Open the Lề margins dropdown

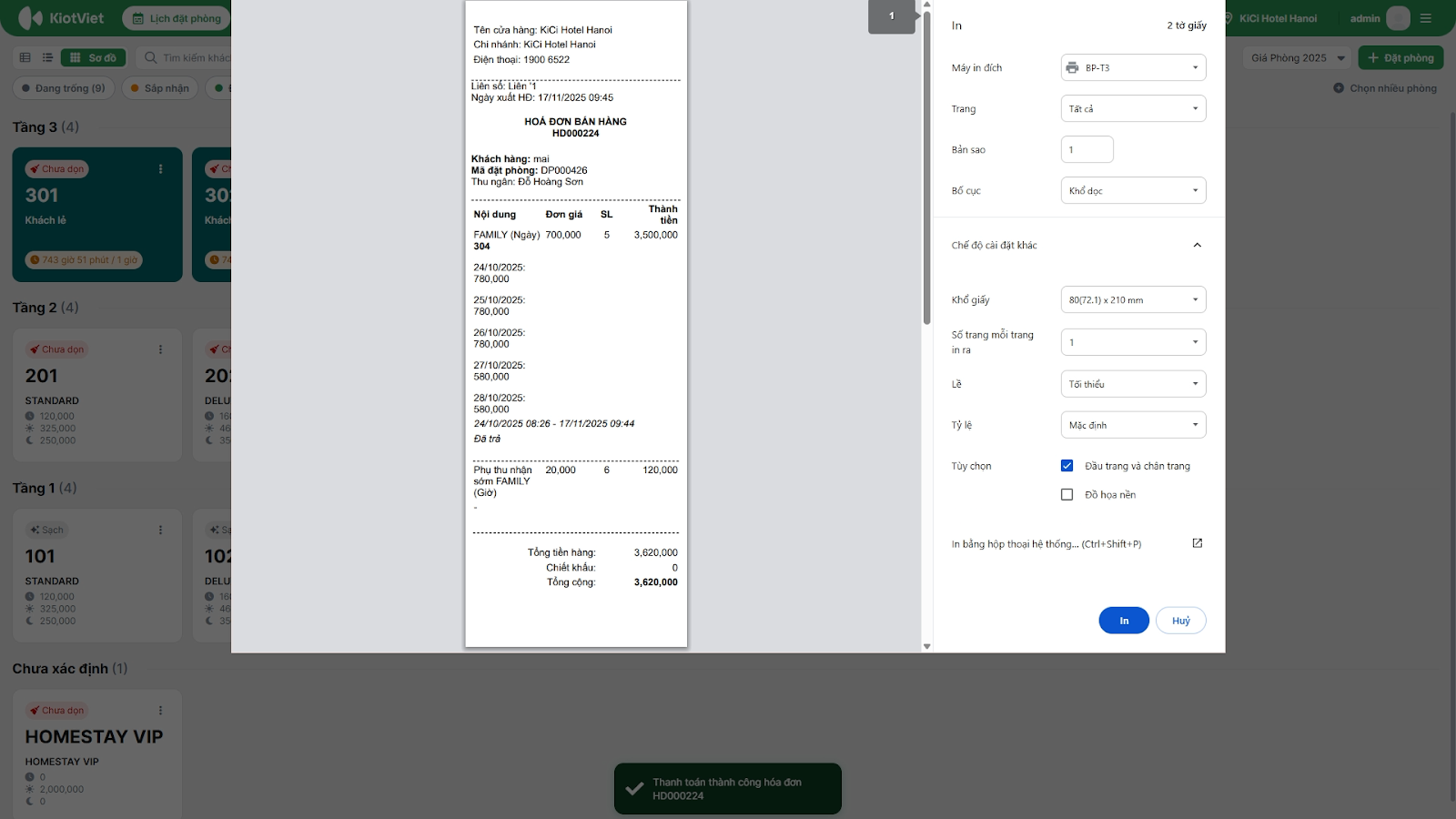click(1134, 384)
